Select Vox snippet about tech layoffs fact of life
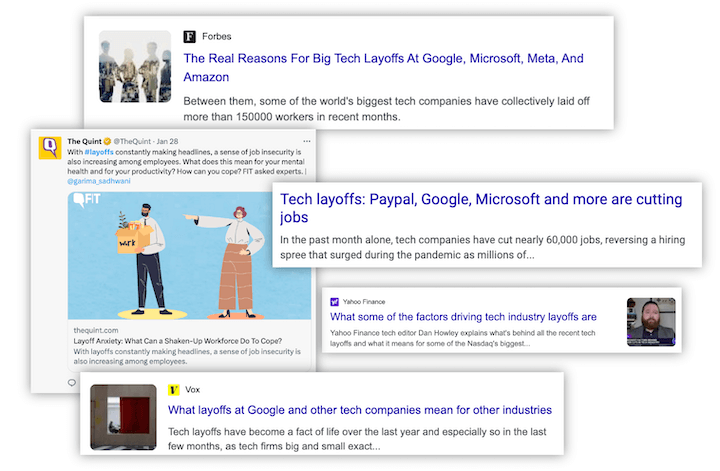The height and width of the screenshot is (471, 720). click(x=357, y=439)
